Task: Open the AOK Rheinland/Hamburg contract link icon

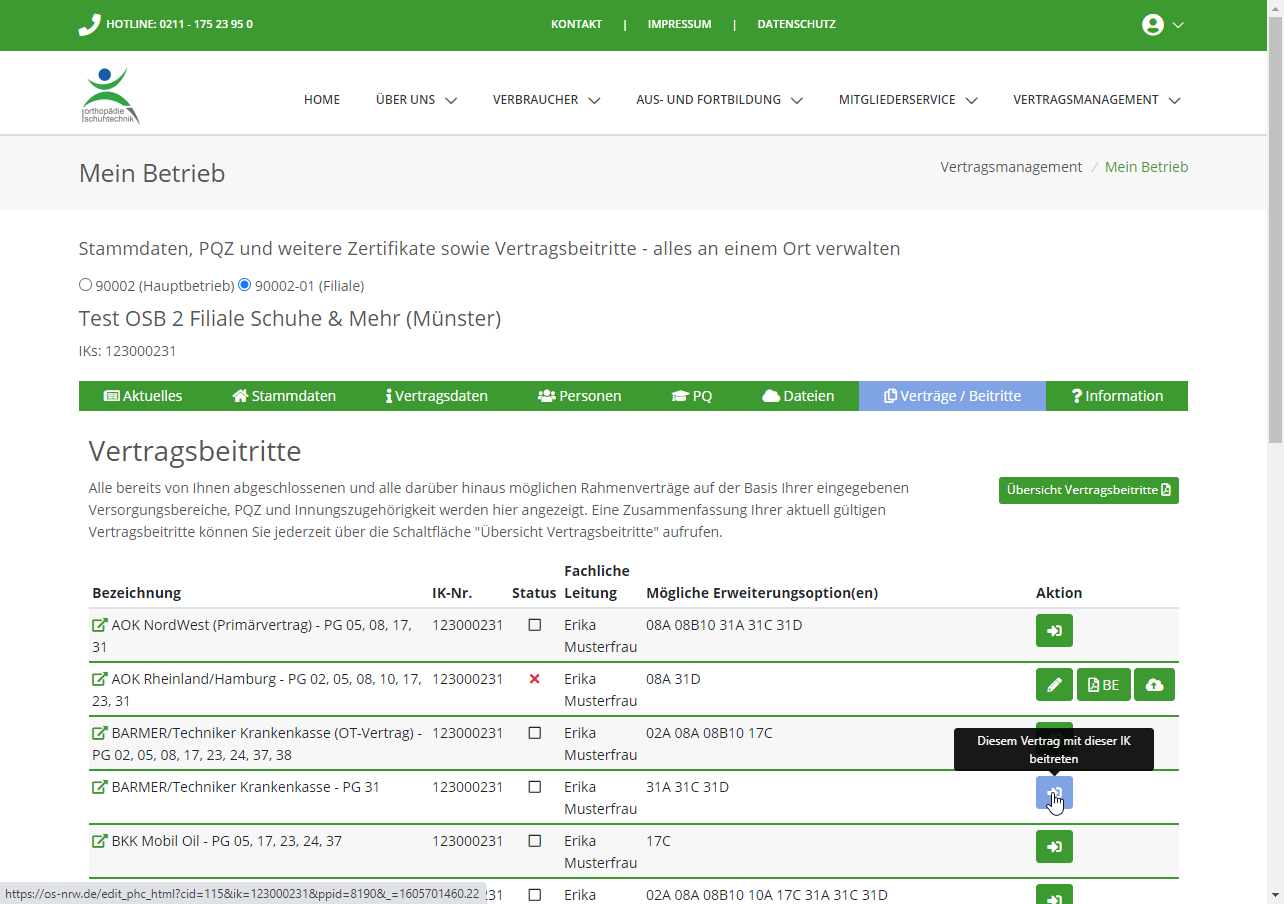Action: (x=100, y=679)
